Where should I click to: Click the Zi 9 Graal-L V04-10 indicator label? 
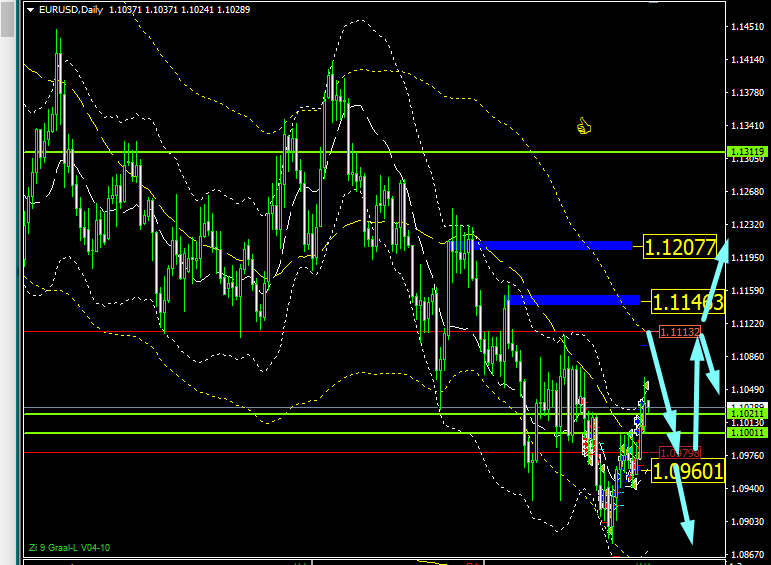70,548
